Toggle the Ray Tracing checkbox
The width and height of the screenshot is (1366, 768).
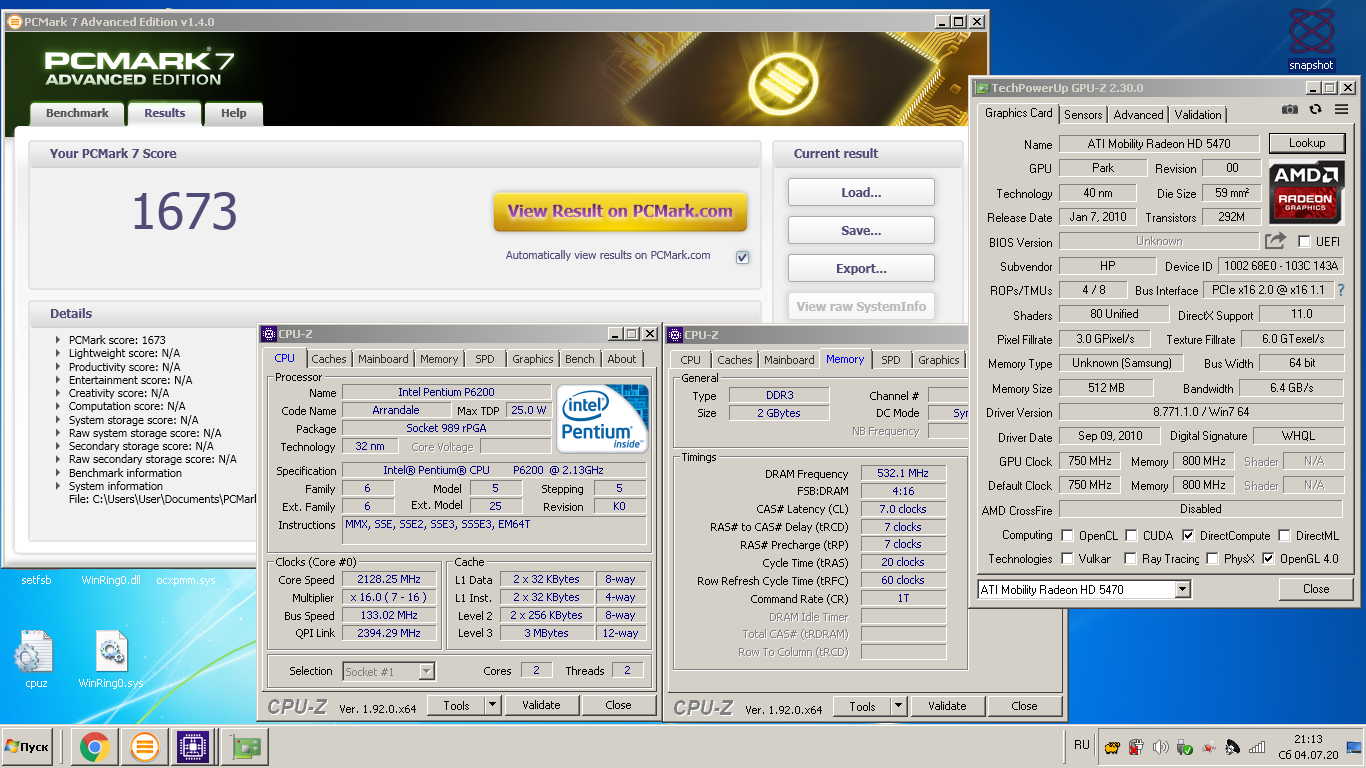click(x=1131, y=559)
